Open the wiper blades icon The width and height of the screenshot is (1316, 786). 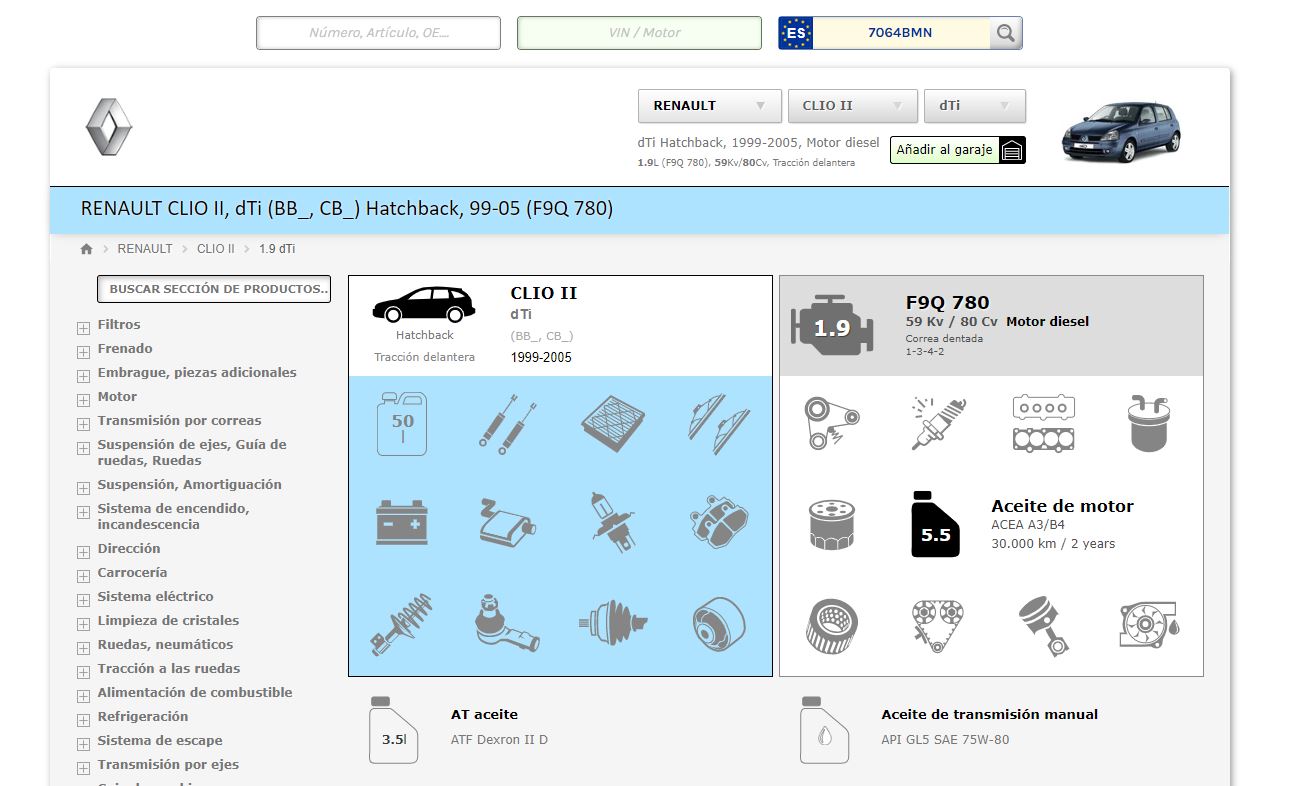(718, 423)
